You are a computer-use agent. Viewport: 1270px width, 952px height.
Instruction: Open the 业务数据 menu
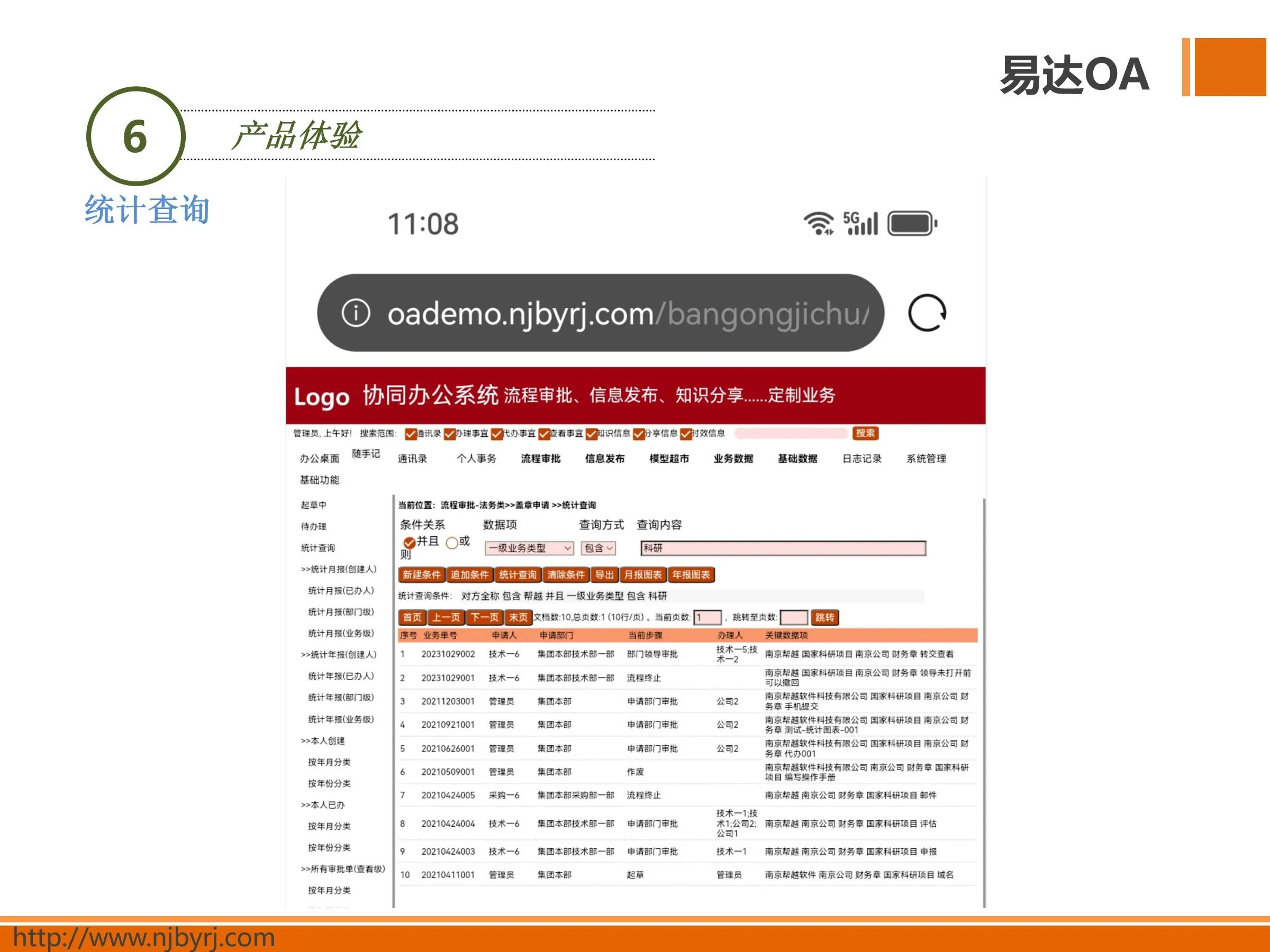pyautogui.click(x=734, y=459)
